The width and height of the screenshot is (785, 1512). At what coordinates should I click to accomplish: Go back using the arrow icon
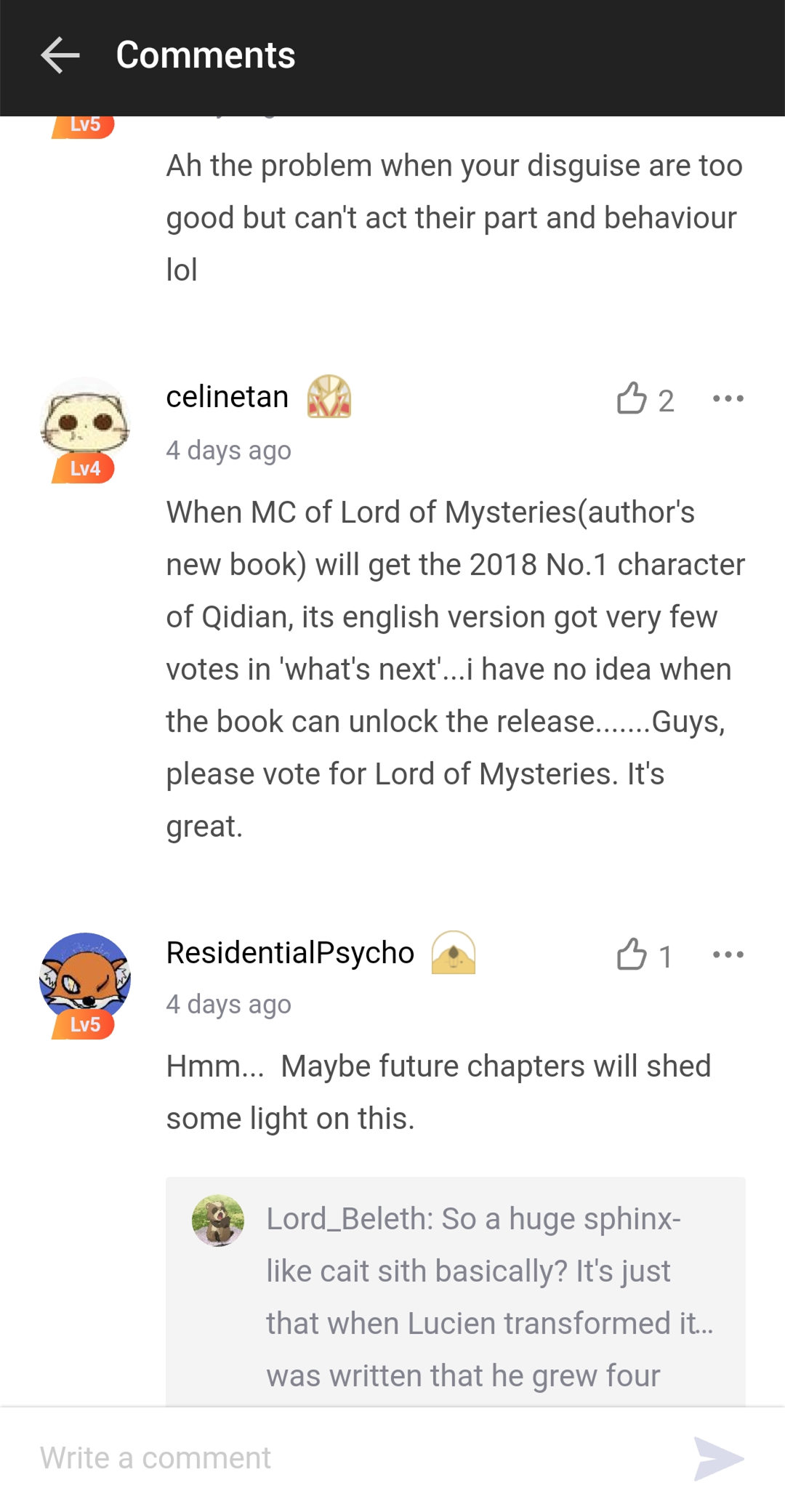(x=60, y=55)
